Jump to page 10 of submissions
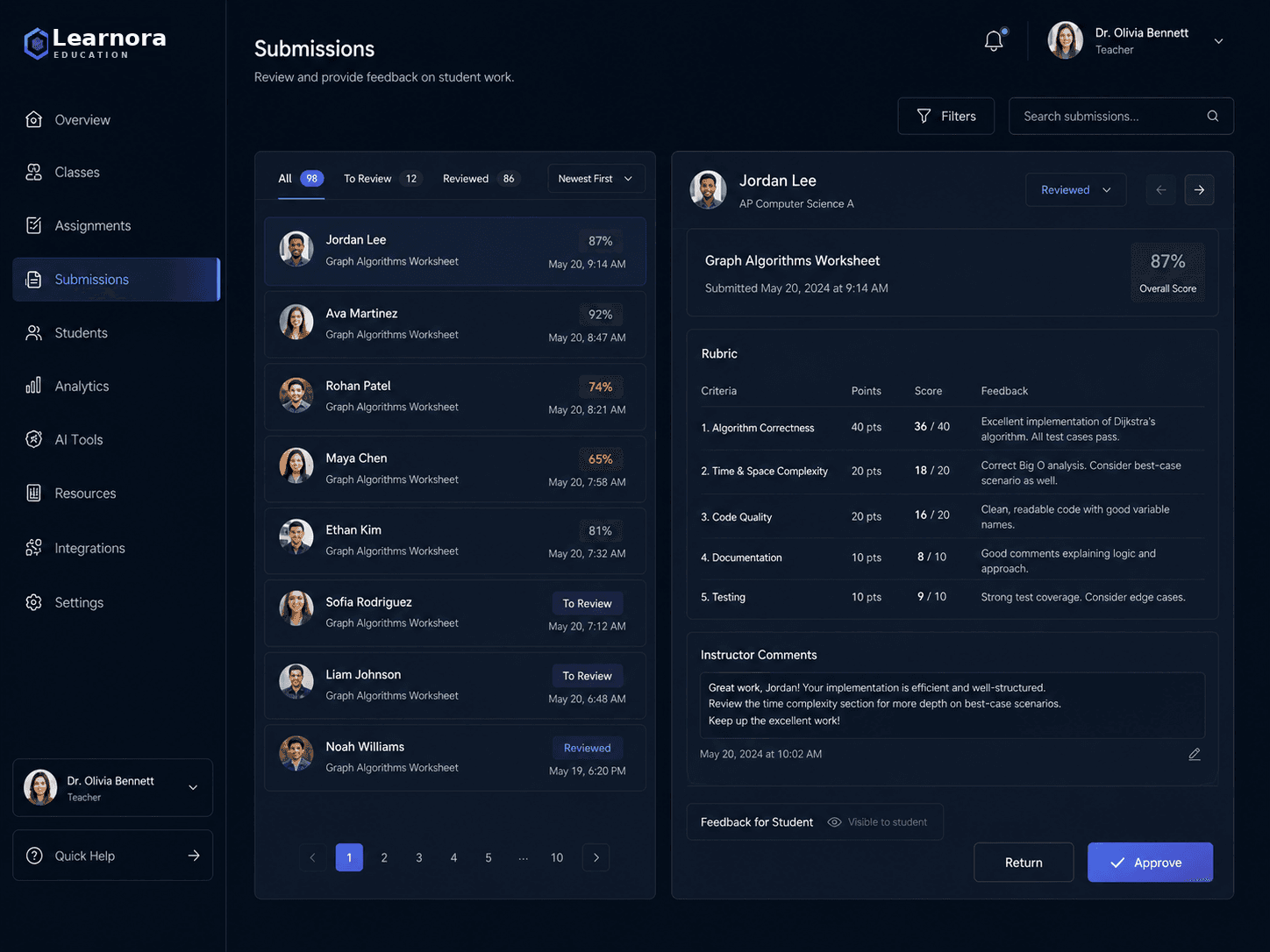Screen dimensions: 1270x952 pyautogui.click(x=557, y=857)
